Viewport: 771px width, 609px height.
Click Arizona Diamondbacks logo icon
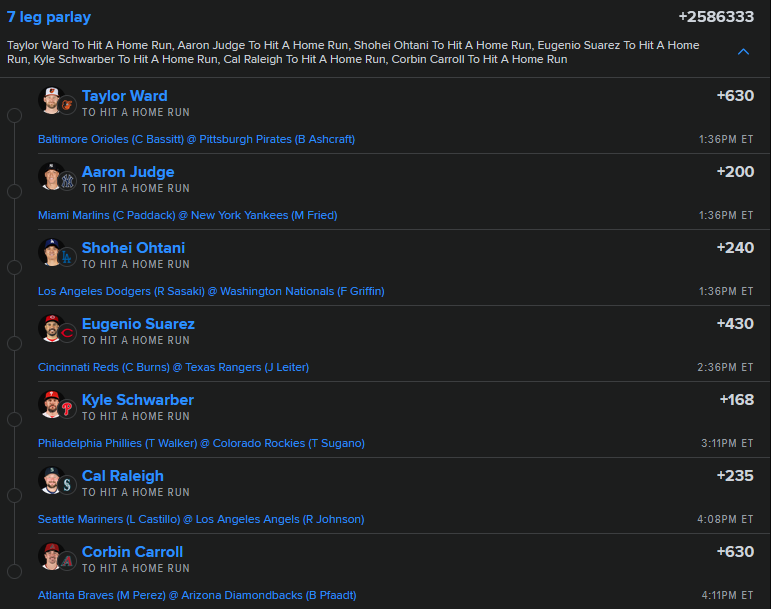tap(67, 561)
